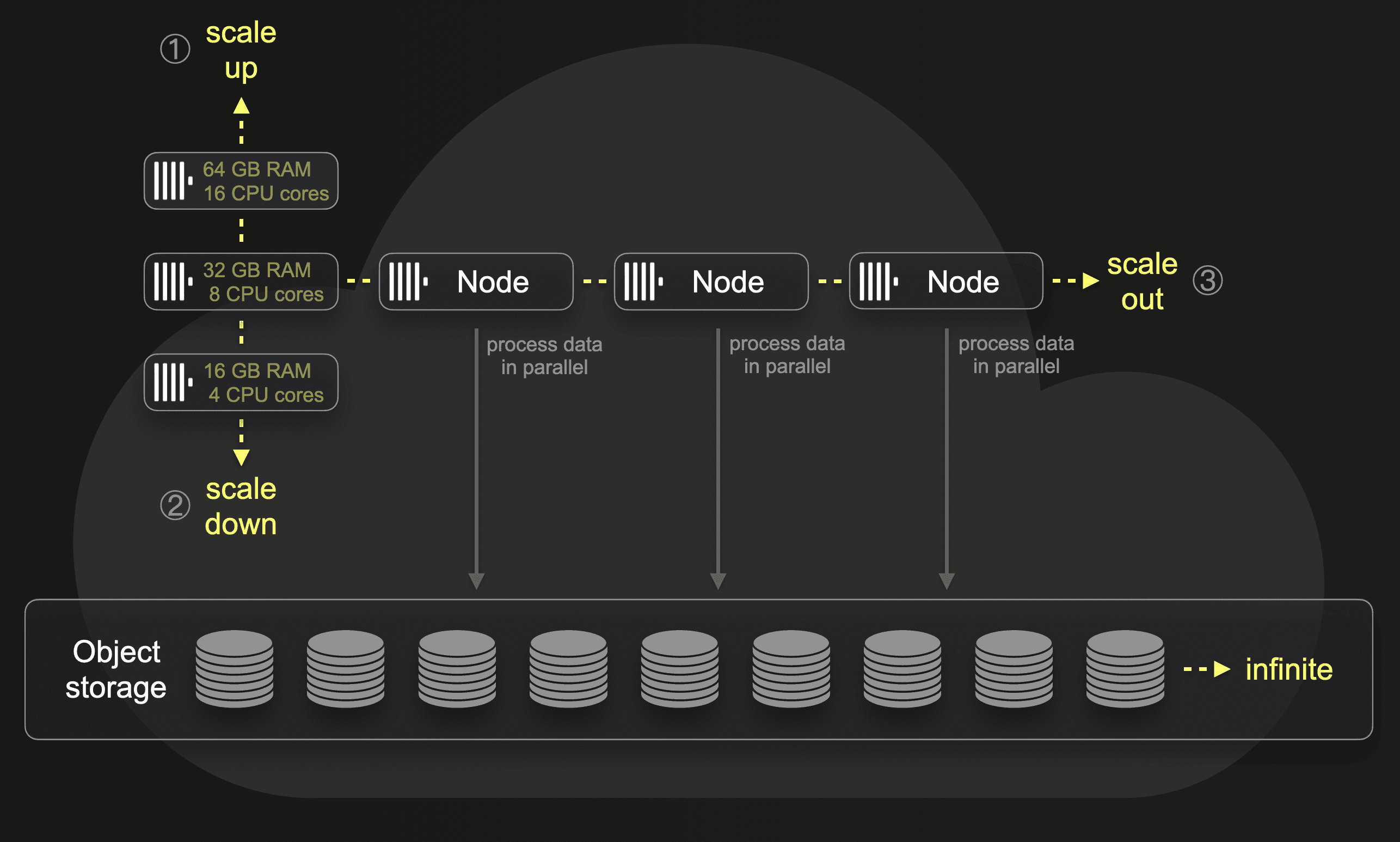Click the '8 CPU cores' text
Screen dimensions: 1400x842
click(x=266, y=294)
